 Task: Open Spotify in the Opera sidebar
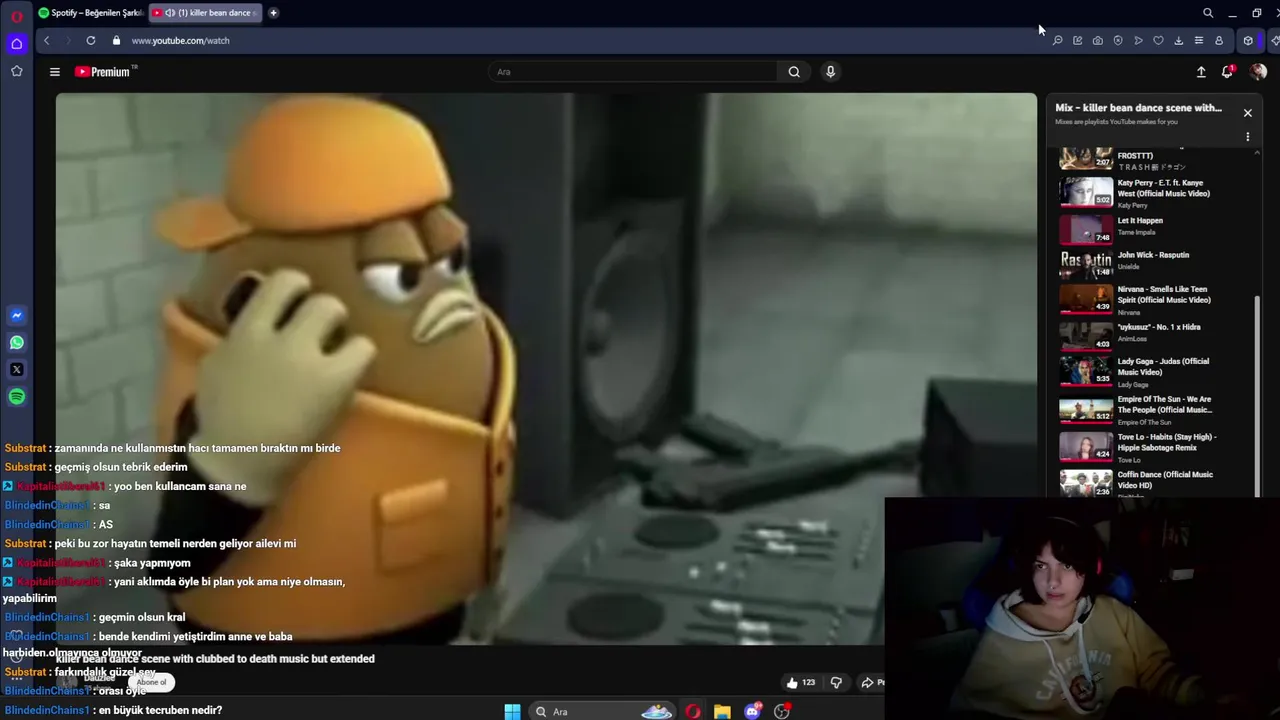(x=17, y=397)
